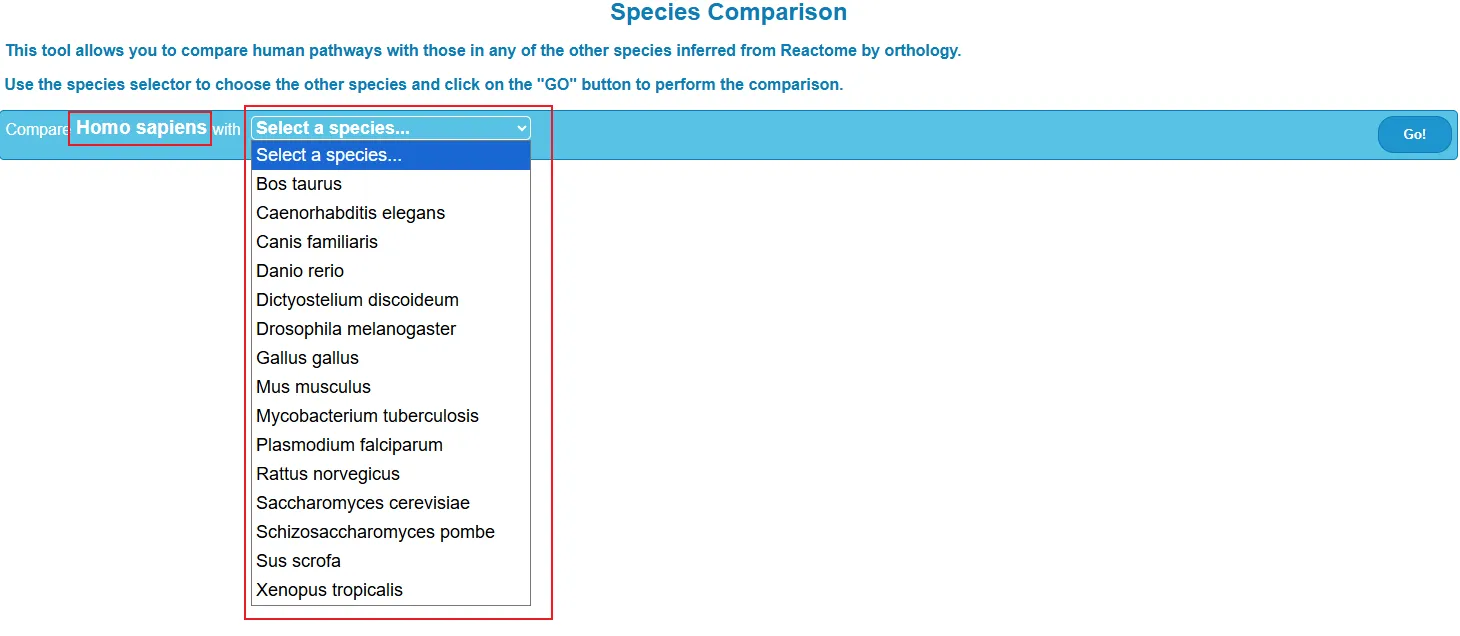Pick Gallus gallus from the dropdown
Screen dimensions: 1460x636
point(307,358)
